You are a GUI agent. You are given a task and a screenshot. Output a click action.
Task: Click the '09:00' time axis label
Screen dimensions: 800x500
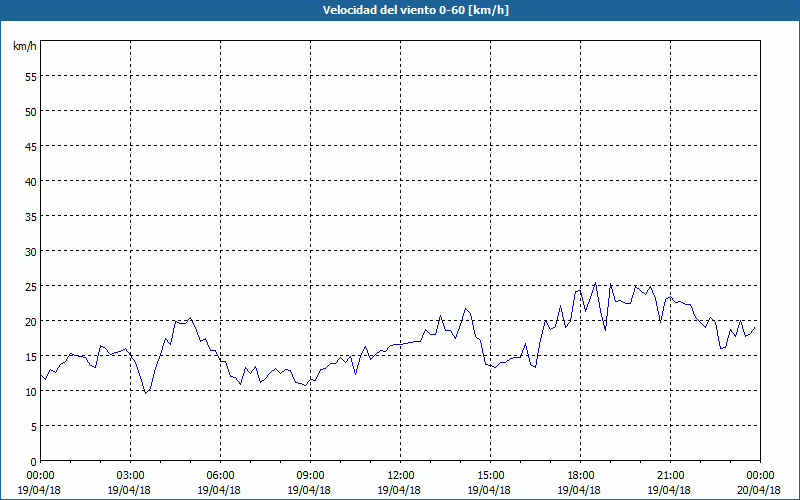[310, 476]
